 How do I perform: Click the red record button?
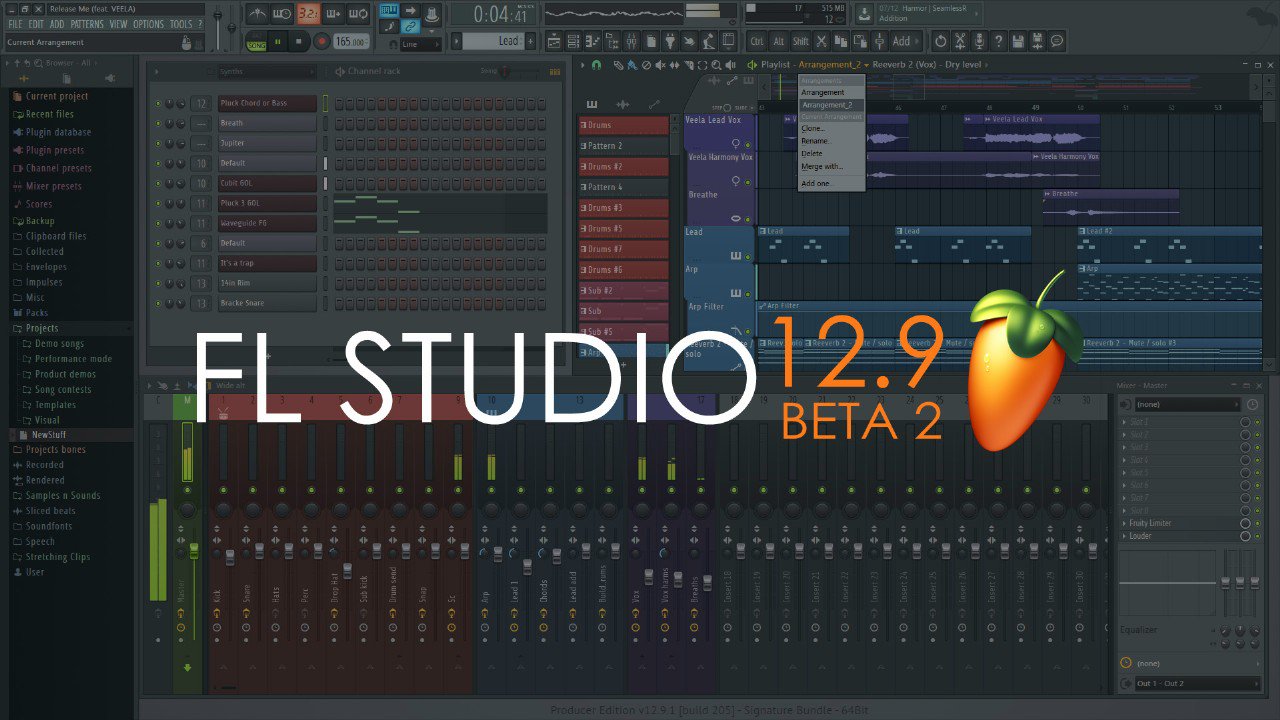[x=321, y=42]
